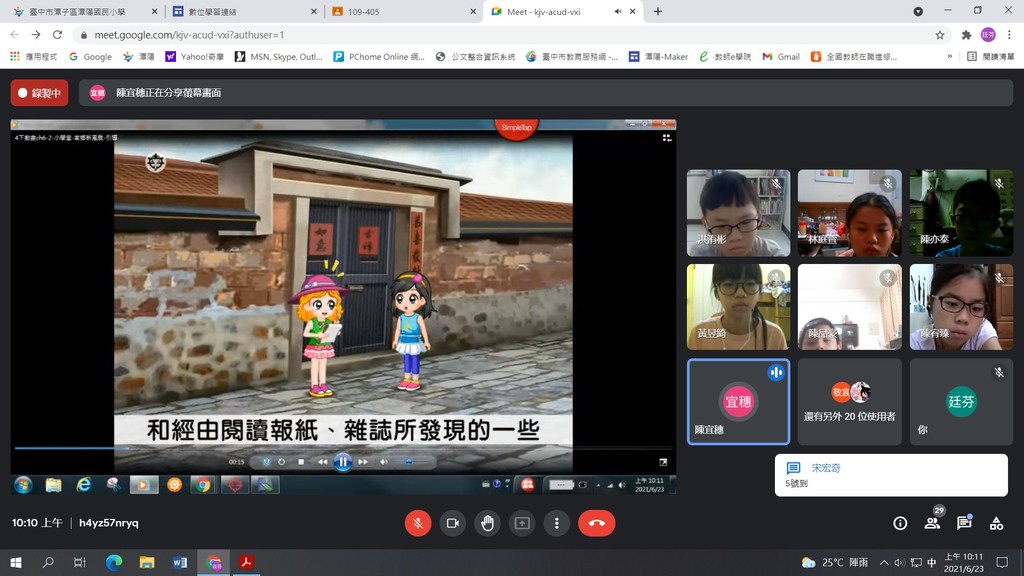Click the 陳宜穗 presenting banner
The width and height of the screenshot is (1024, 576).
pyautogui.click(x=546, y=93)
